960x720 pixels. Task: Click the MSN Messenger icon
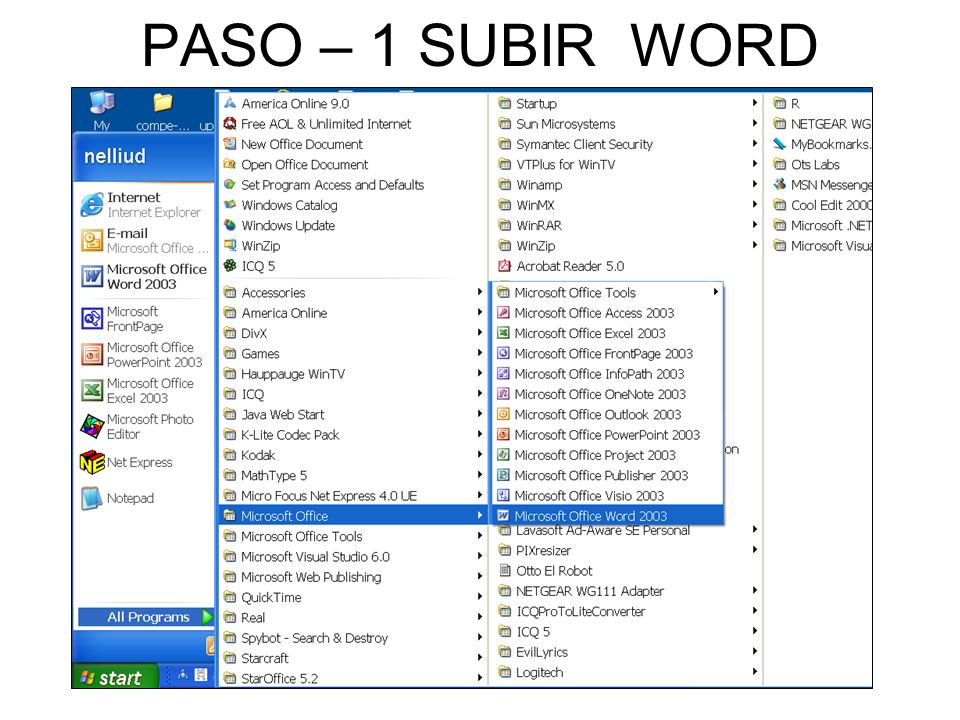[779, 184]
